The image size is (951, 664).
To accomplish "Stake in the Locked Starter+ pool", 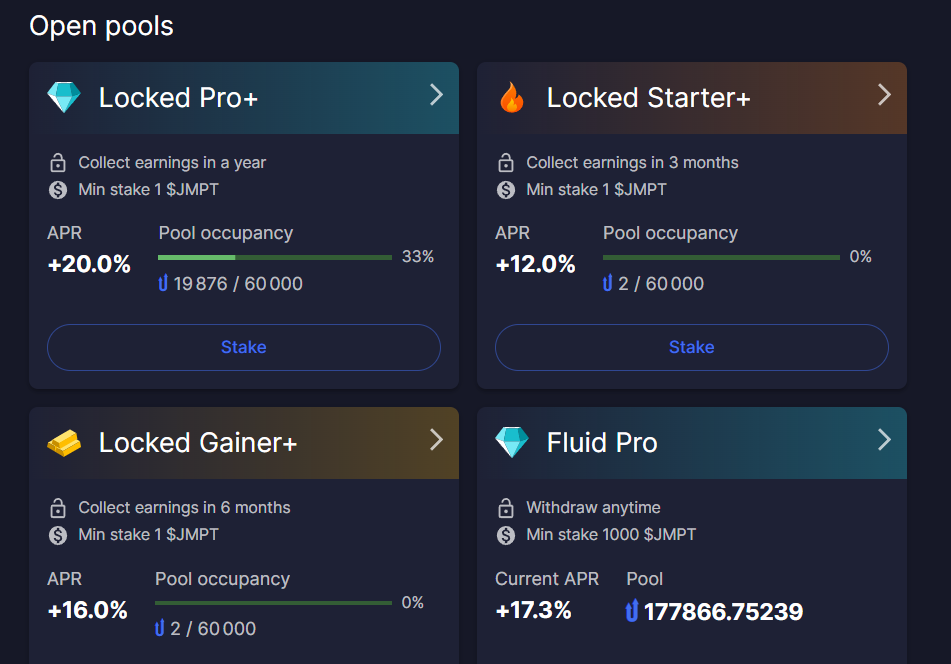I will (692, 347).
